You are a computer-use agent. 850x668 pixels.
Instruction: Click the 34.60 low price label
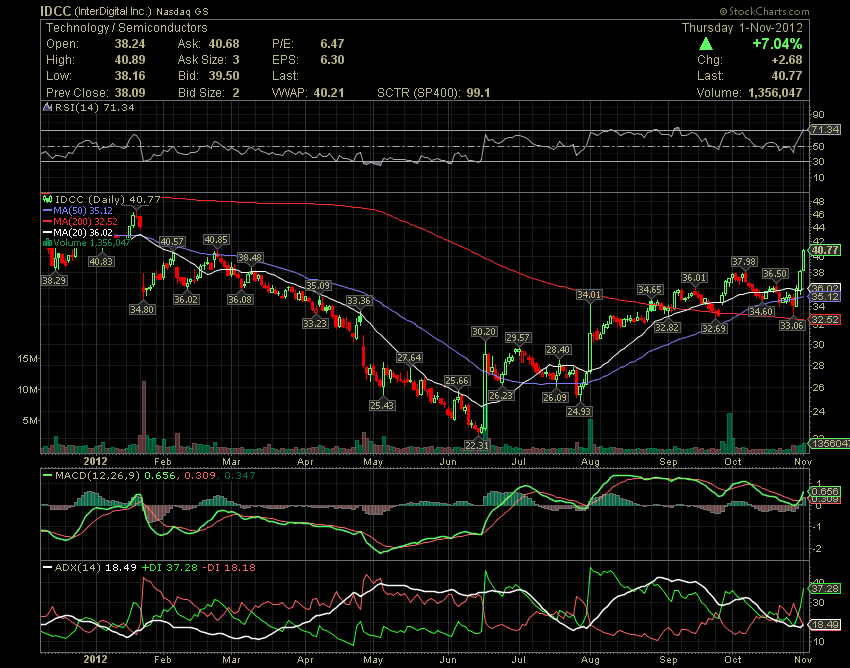(x=761, y=311)
